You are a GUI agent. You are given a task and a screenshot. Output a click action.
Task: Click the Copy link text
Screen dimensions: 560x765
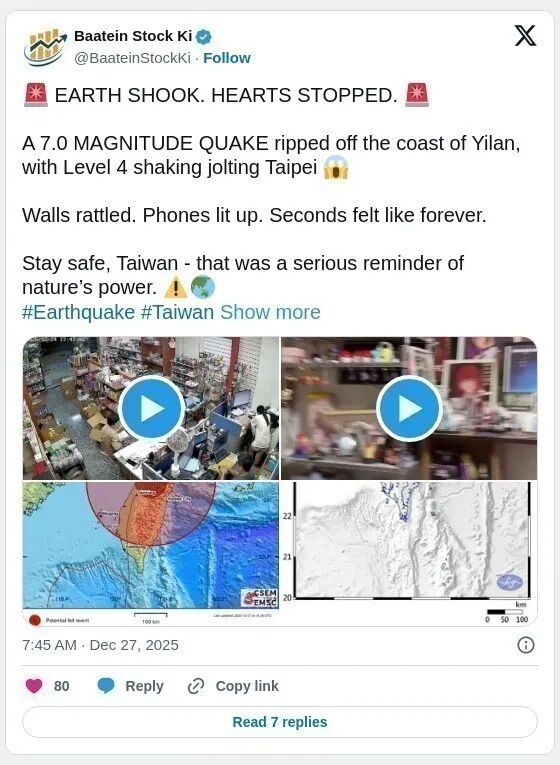(x=247, y=686)
